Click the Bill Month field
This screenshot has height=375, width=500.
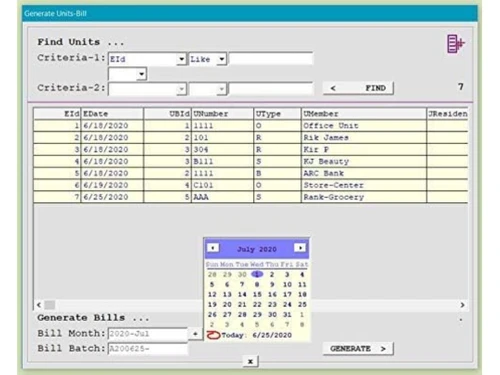point(148,334)
